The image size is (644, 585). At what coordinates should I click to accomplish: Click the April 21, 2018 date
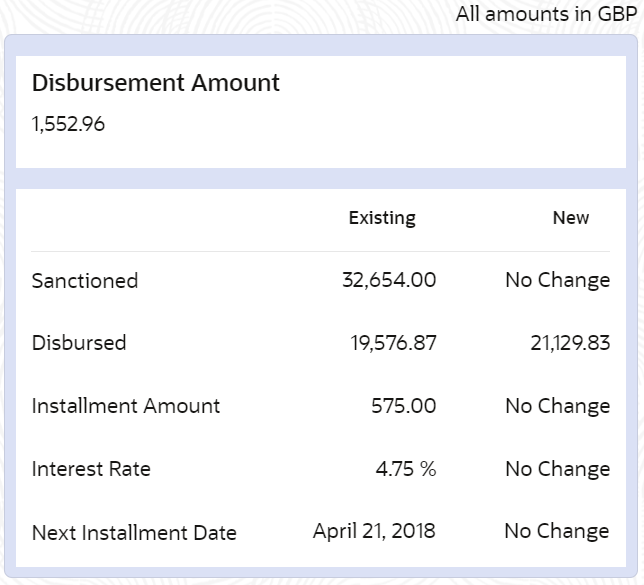coord(374,531)
